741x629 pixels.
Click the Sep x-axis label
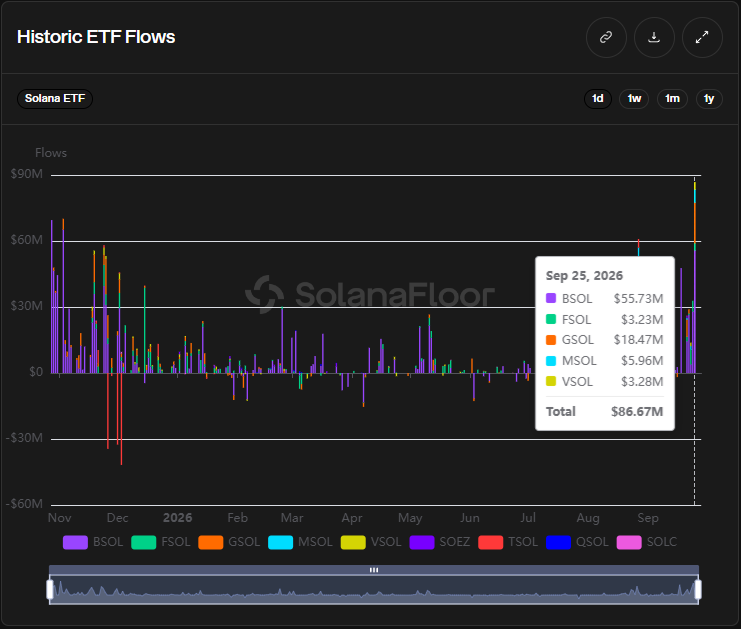(x=648, y=518)
